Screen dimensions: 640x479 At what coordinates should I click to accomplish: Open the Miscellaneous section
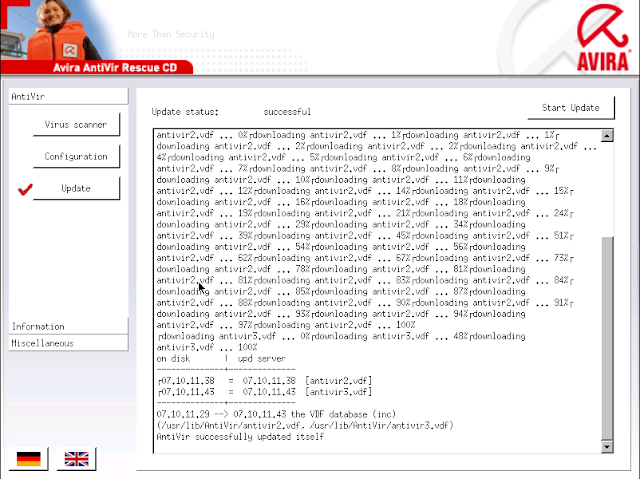click(69, 343)
